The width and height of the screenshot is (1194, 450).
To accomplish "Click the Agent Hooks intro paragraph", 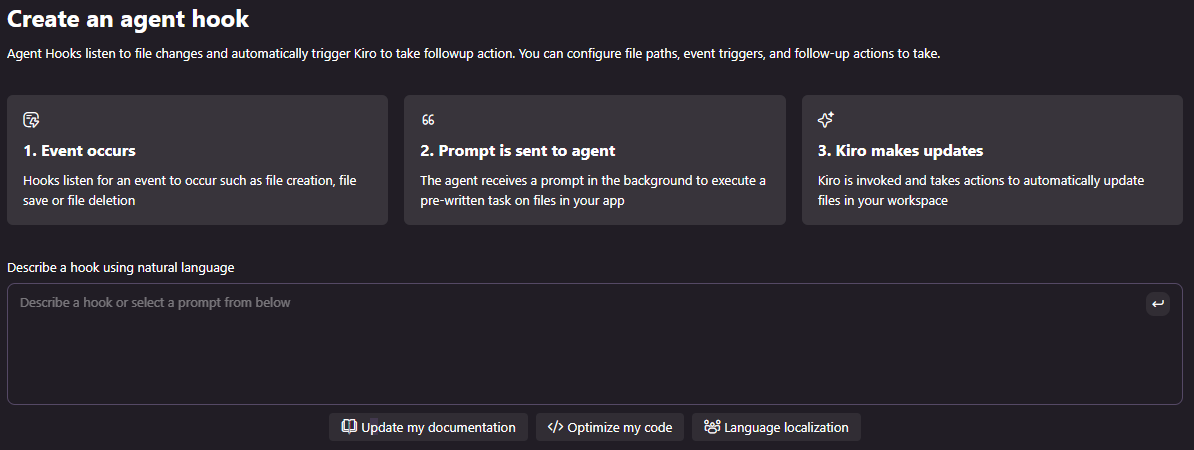I will tap(474, 56).
